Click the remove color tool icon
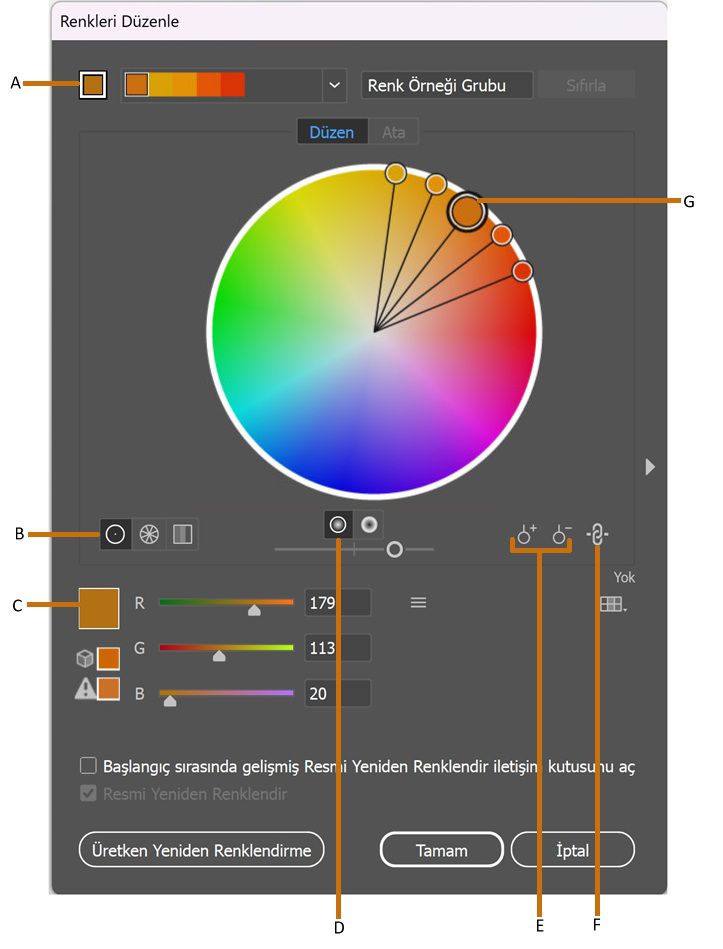 tap(562, 535)
